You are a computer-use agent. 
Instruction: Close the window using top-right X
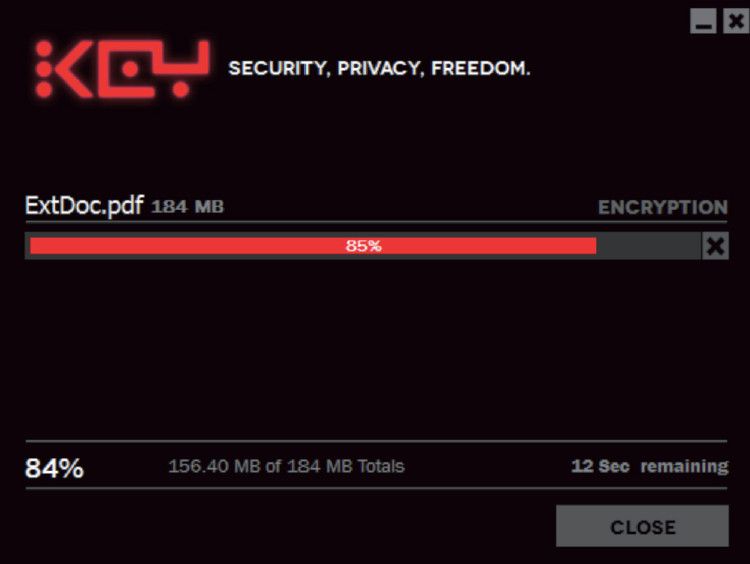tap(735, 23)
